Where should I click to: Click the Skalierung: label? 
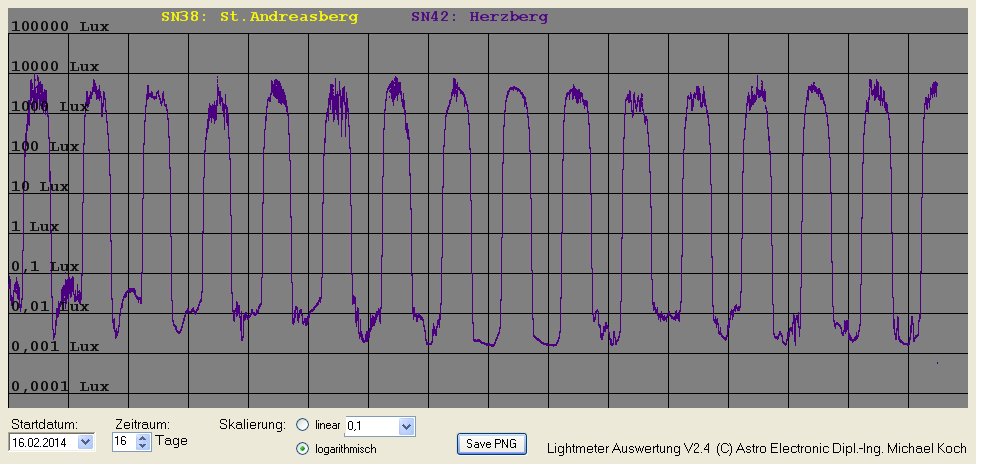pyautogui.click(x=252, y=425)
